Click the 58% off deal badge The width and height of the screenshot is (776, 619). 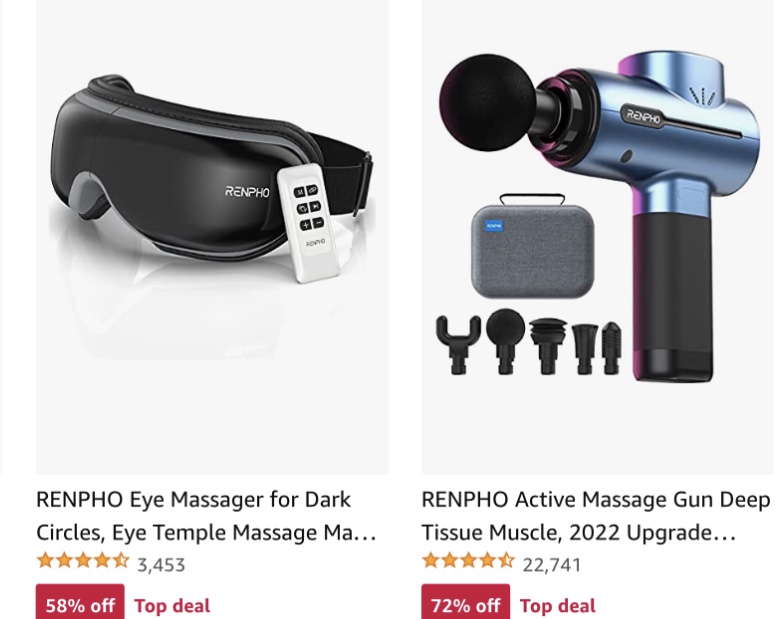[80, 602]
